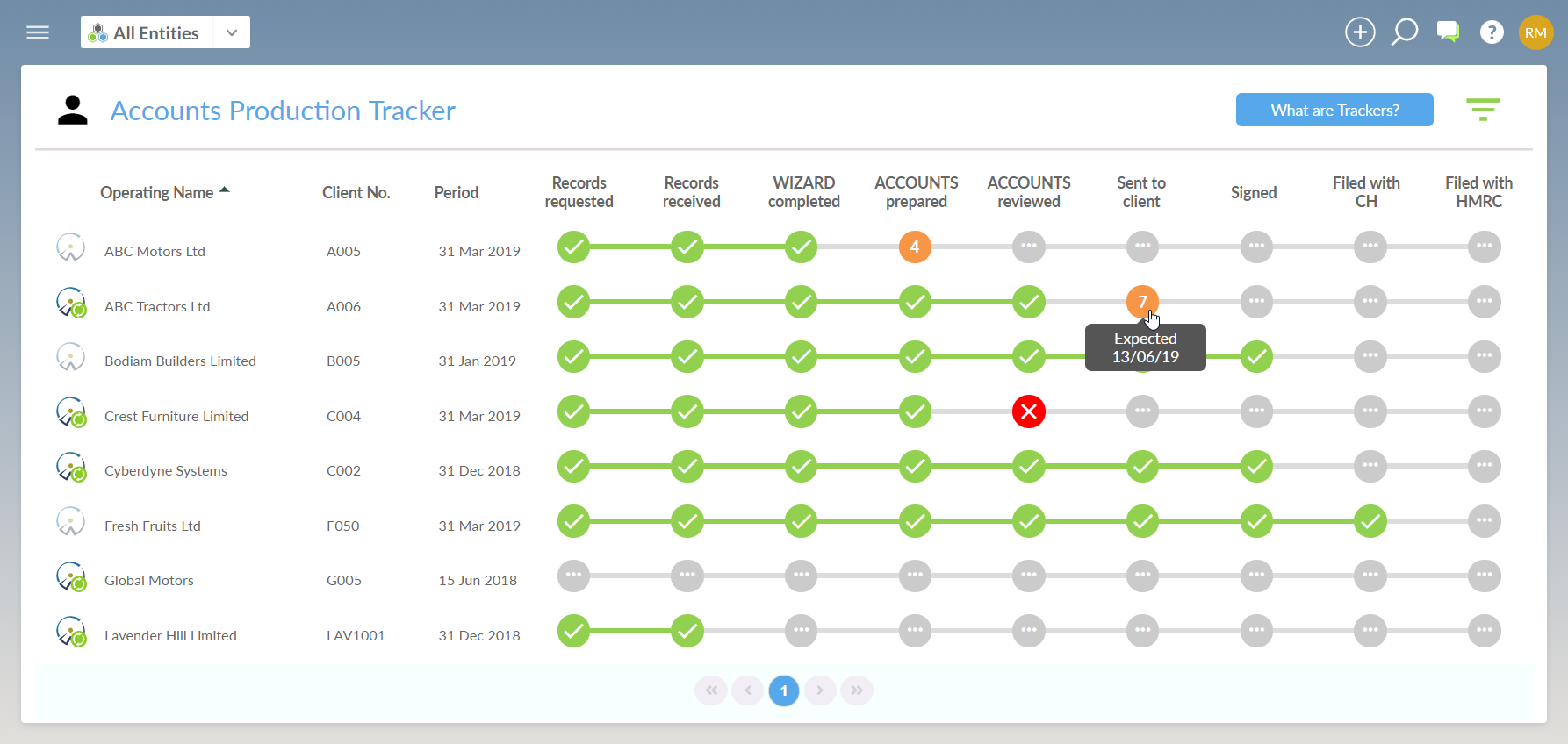Screen dimensions: 1568x744
Task: Click the Bodiam Builders status icon
Action: tap(70, 357)
